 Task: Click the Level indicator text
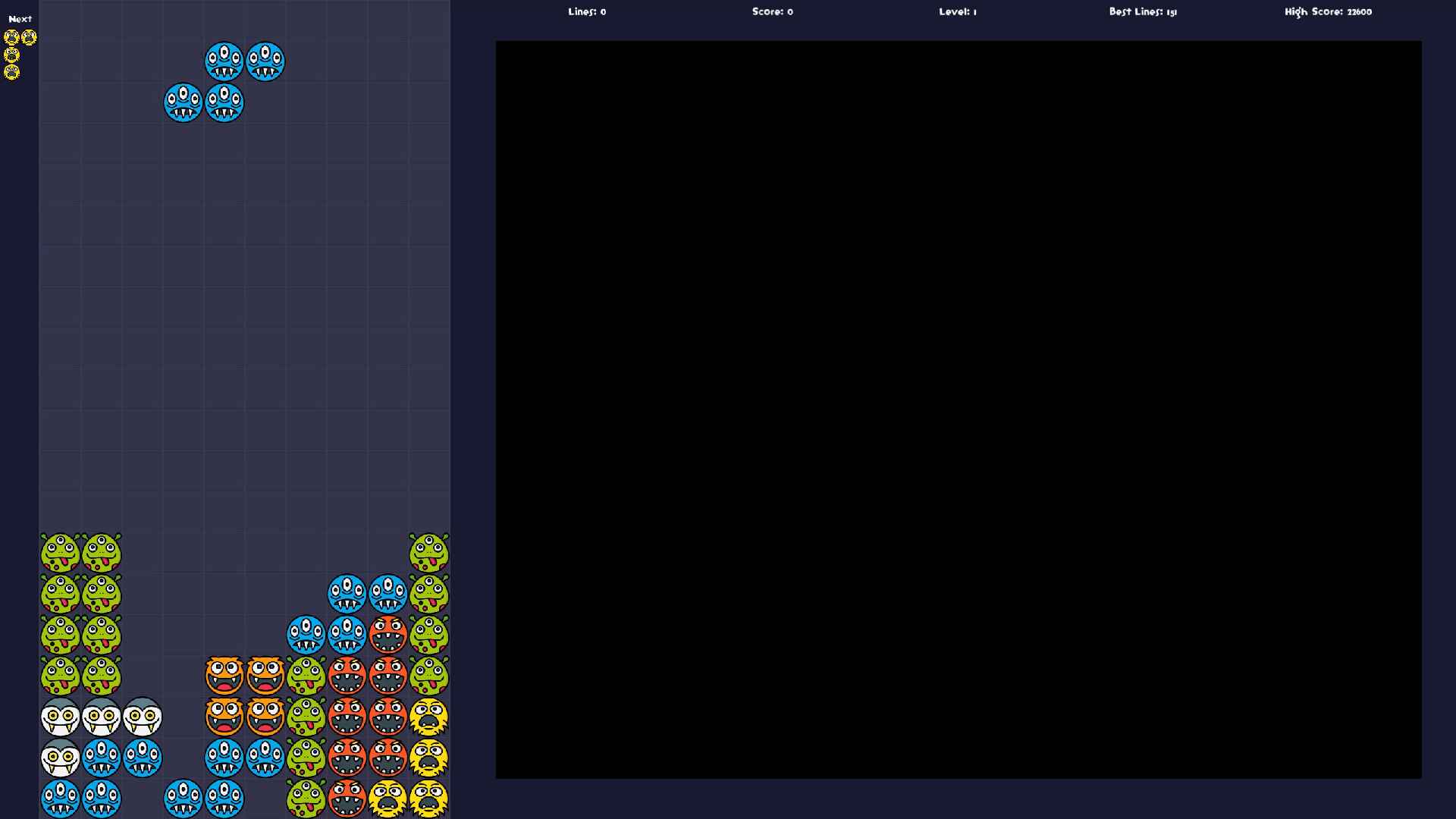coord(958,12)
